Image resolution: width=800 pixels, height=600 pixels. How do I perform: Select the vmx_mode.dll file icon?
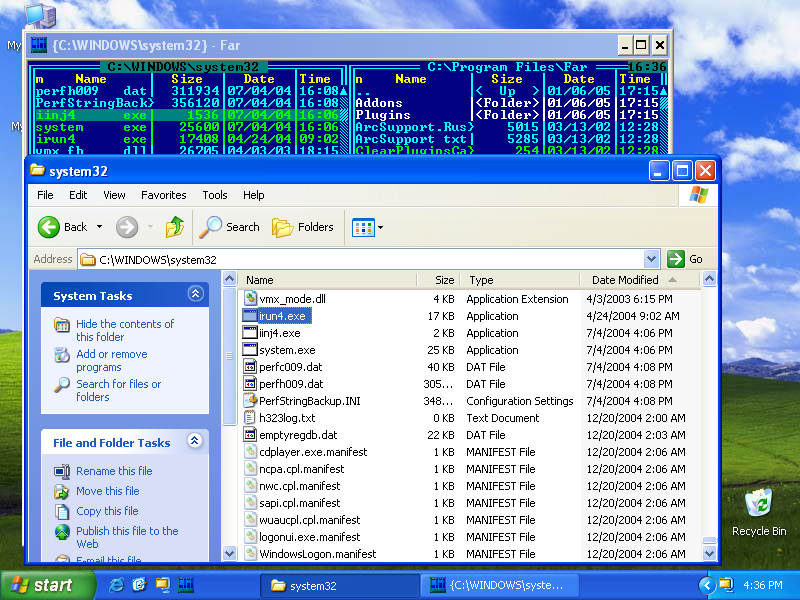[250, 299]
